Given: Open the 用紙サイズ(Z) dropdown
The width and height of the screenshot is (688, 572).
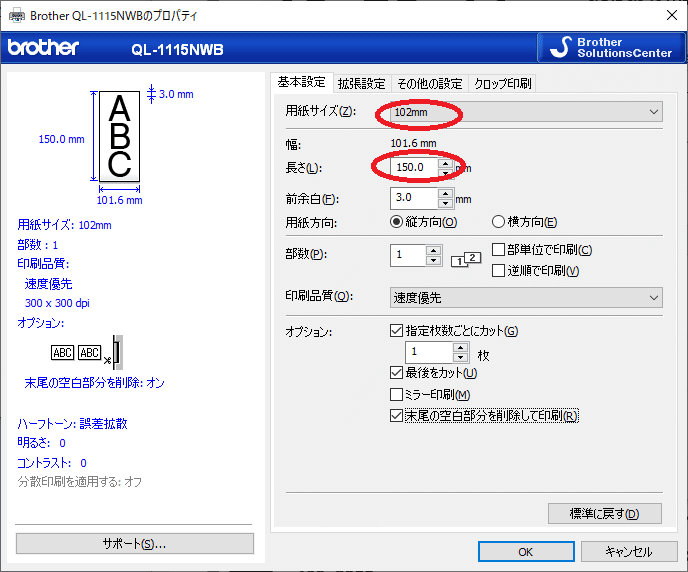Looking at the screenshot, I should [x=526, y=112].
